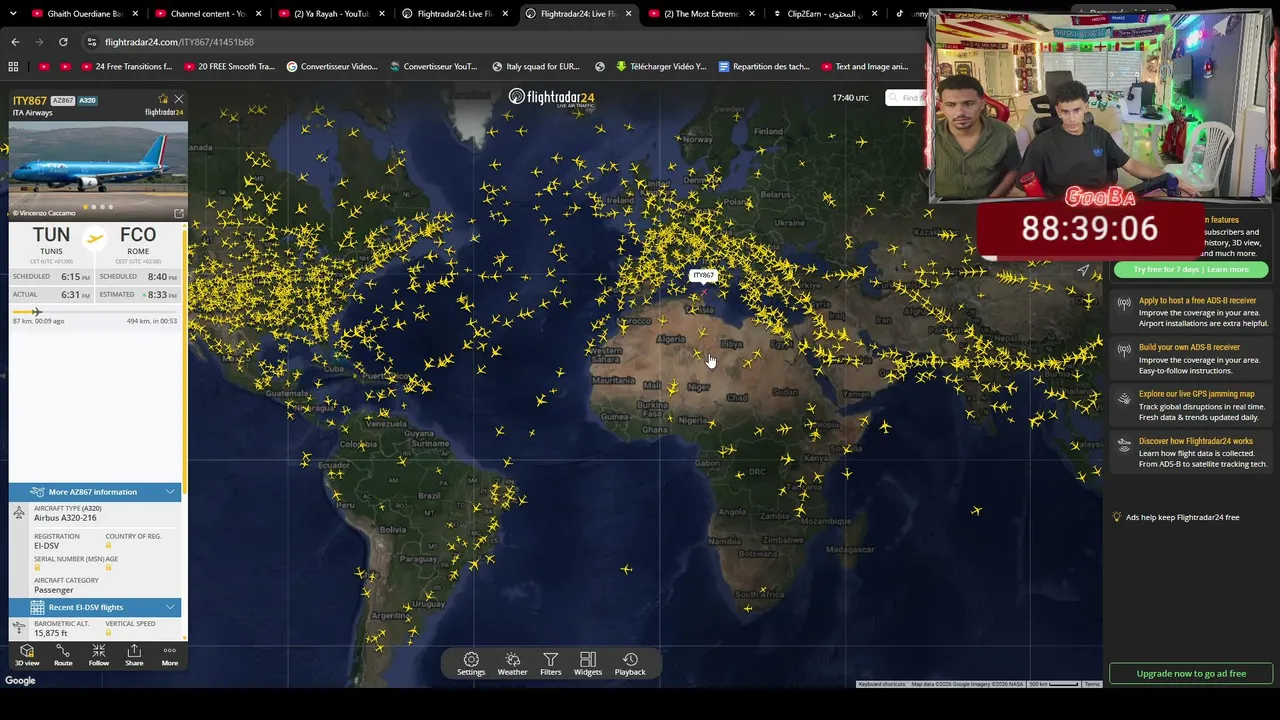1280x720 pixels.
Task: Click the ITA Airways aircraft photo
Action: click(97, 170)
